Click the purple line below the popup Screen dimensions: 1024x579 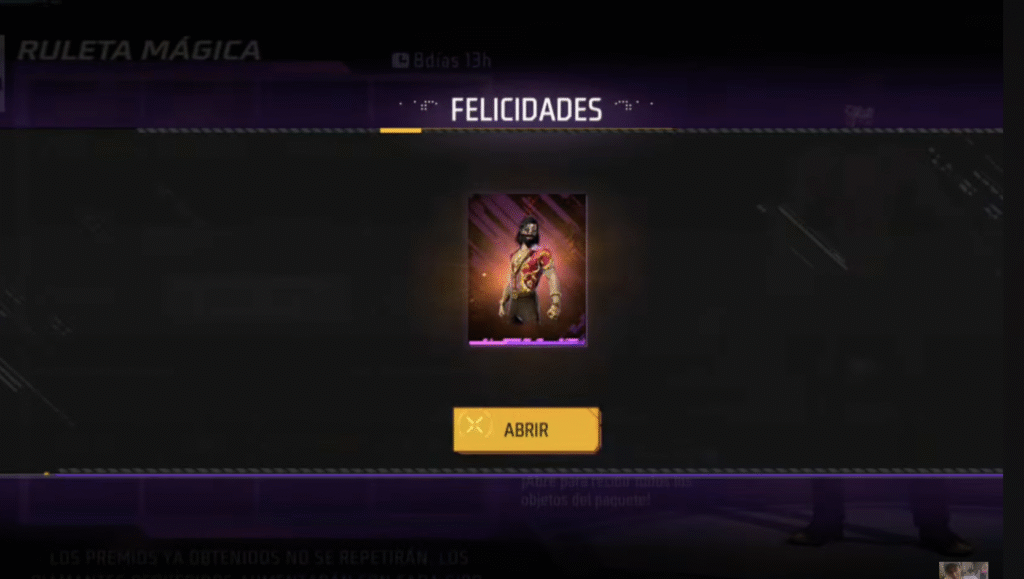pyautogui.click(x=502, y=477)
